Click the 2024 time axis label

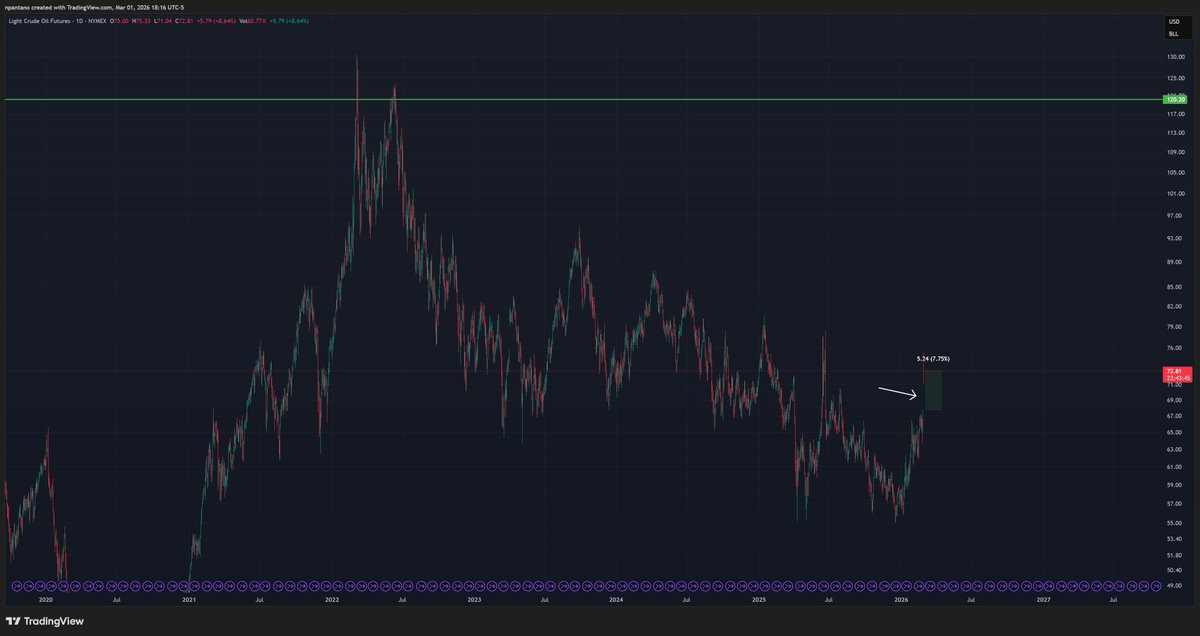point(616,600)
